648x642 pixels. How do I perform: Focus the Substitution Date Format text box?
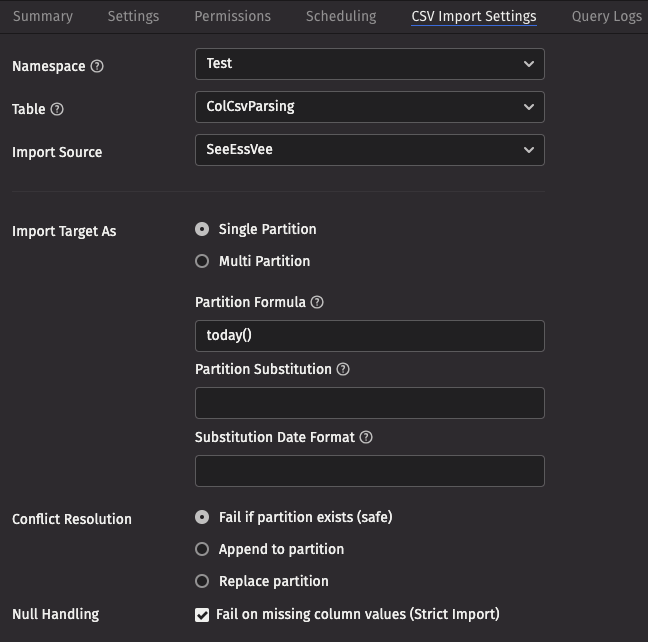click(x=369, y=471)
